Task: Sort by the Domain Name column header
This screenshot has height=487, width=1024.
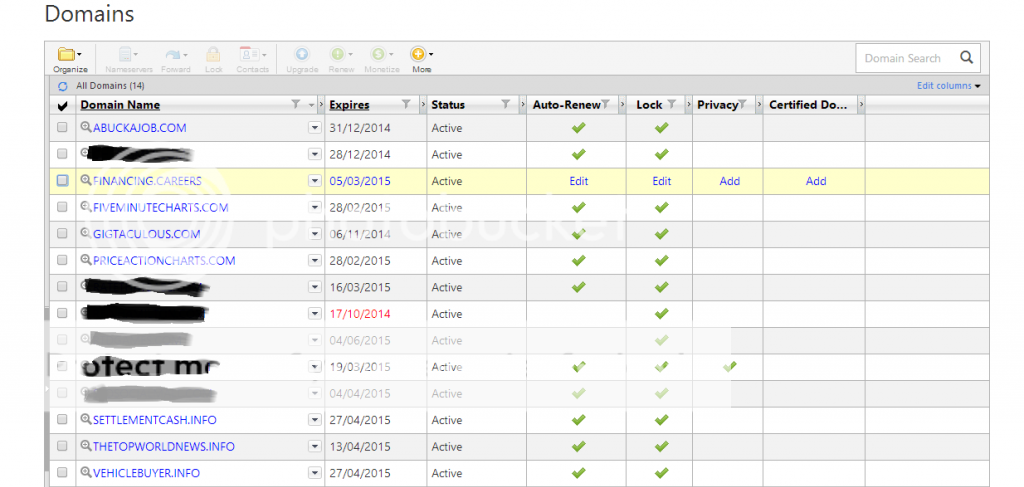Action: [120, 104]
